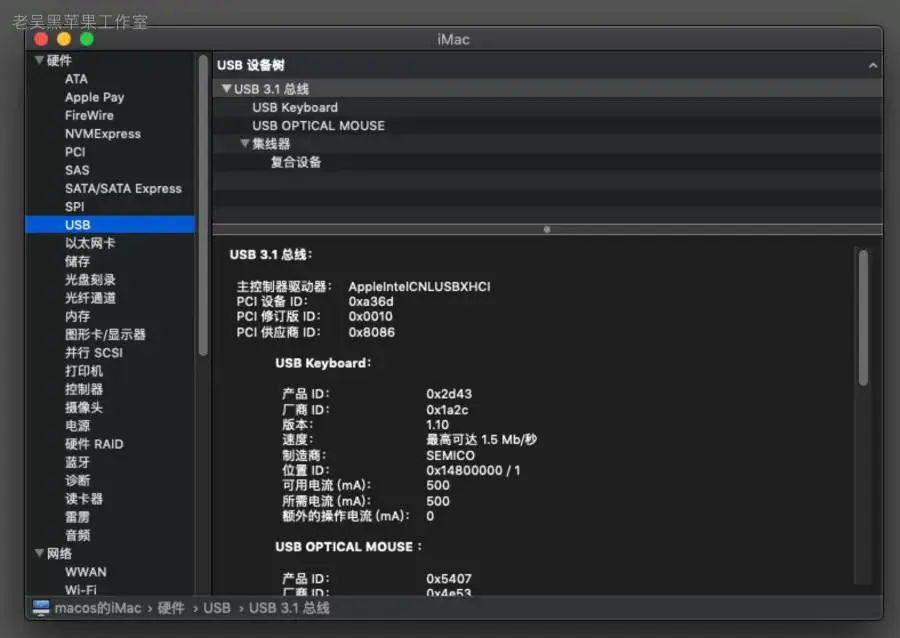Select 摄像头 in the sidebar
Viewport: 900px width, 638px height.
tap(84, 408)
